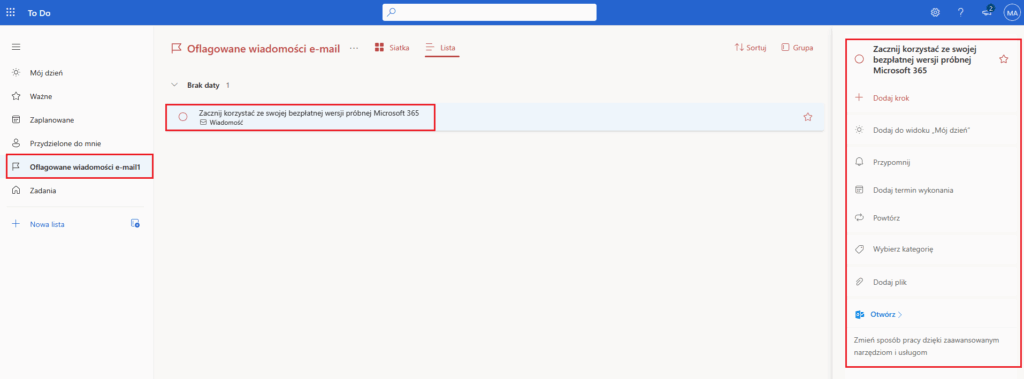The image size is (1024, 379).
Task: Open the list options ellipsis menu
Action: pyautogui.click(x=354, y=48)
